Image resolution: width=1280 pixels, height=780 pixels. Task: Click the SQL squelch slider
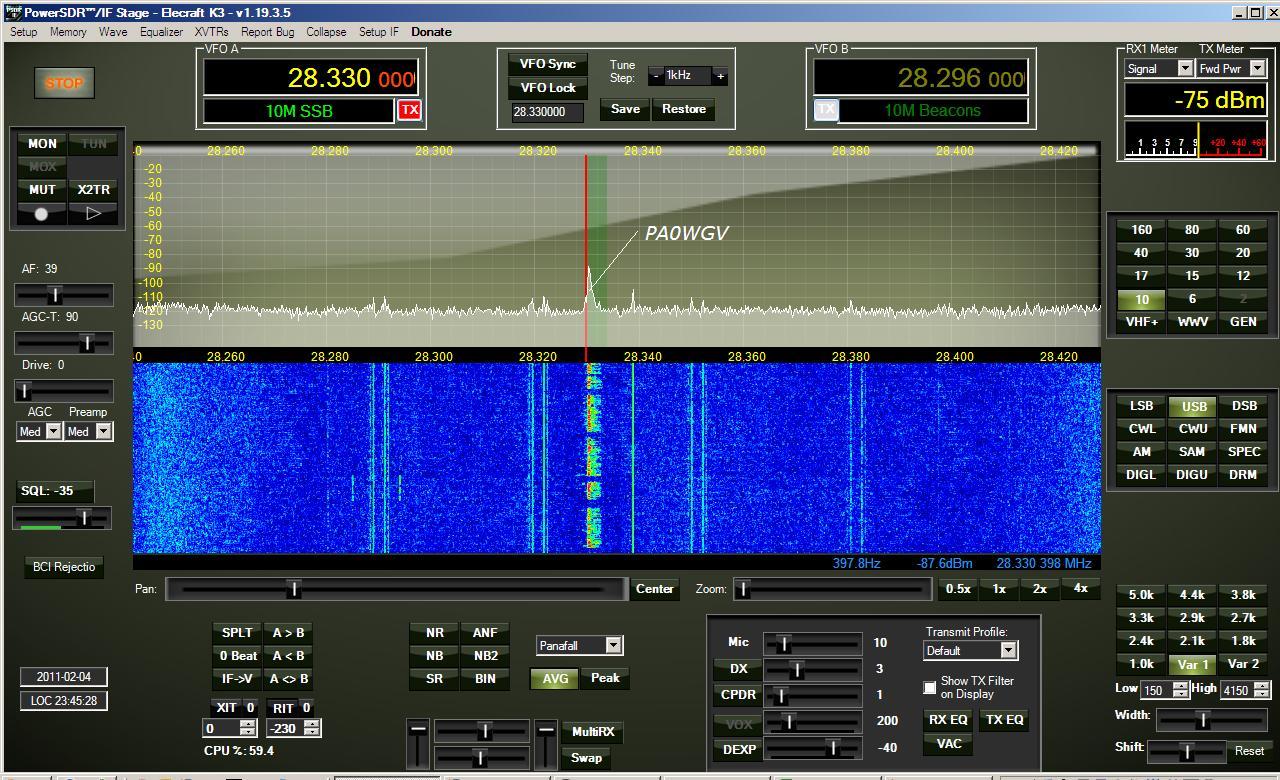click(x=63, y=517)
